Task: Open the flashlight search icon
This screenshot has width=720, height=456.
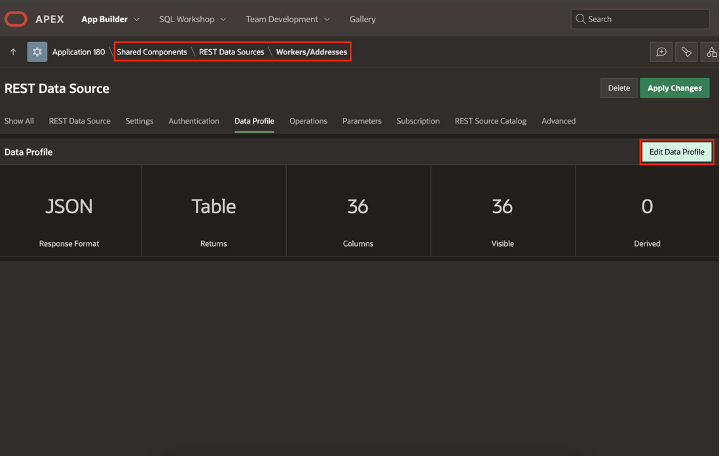Action: [x=686, y=52]
